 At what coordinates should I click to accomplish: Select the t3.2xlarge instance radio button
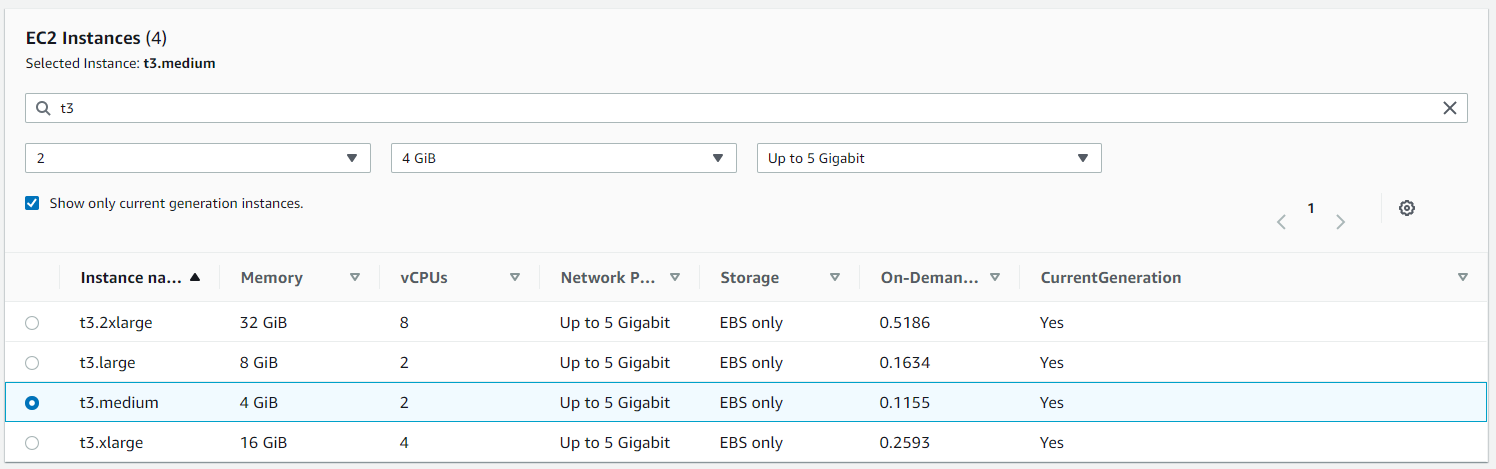click(32, 323)
